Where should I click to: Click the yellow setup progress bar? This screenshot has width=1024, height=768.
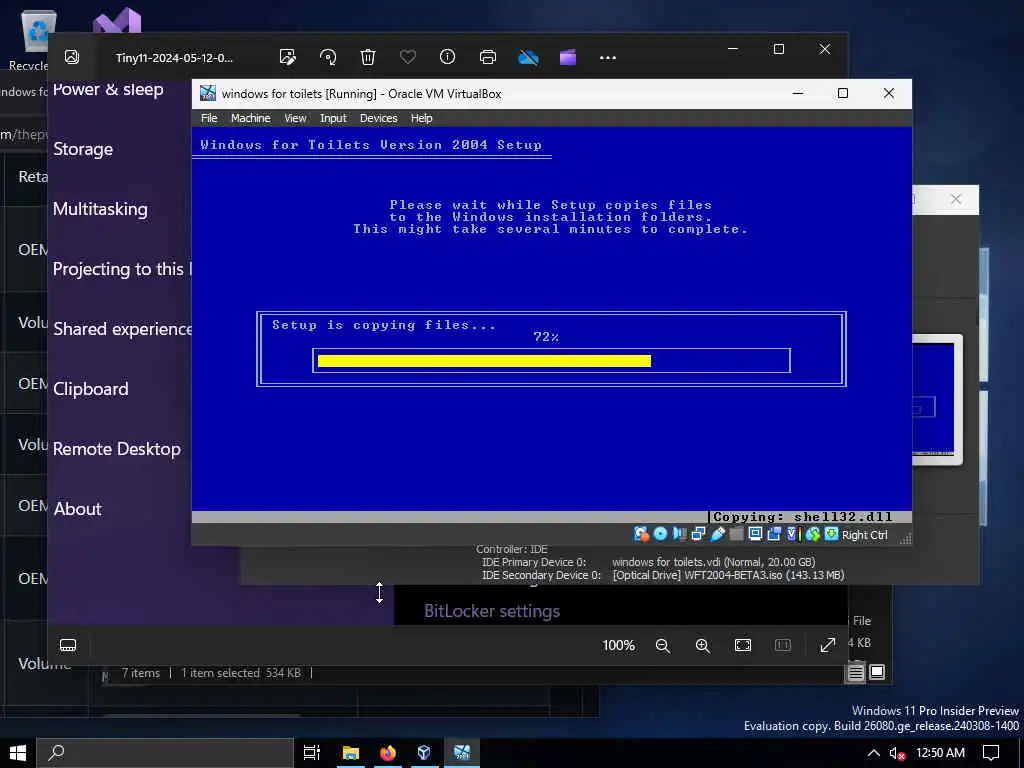pos(484,361)
